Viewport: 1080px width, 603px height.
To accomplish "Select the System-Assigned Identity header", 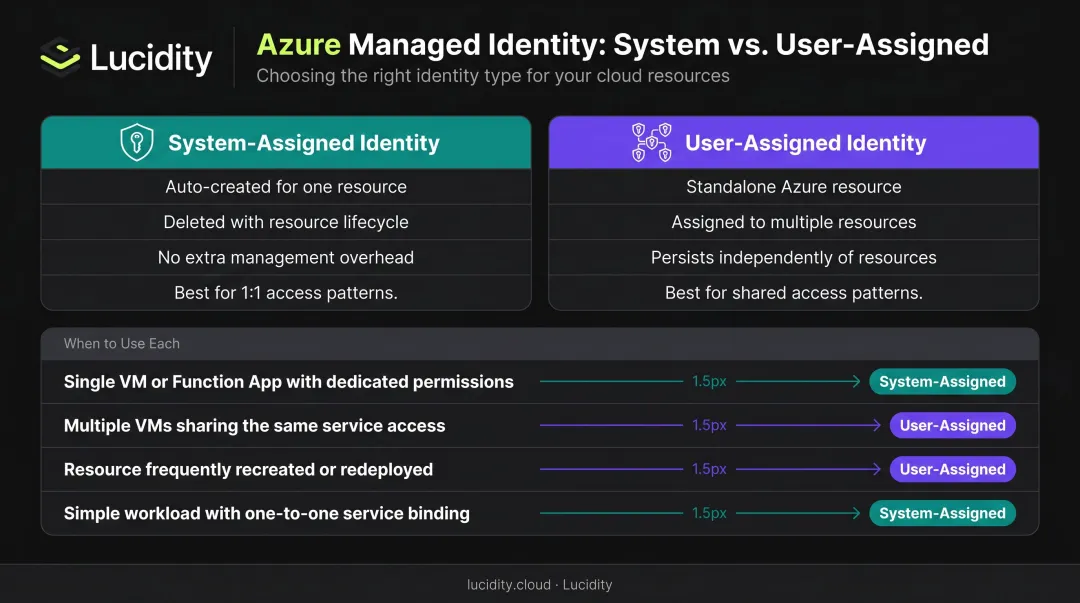I will point(286,143).
